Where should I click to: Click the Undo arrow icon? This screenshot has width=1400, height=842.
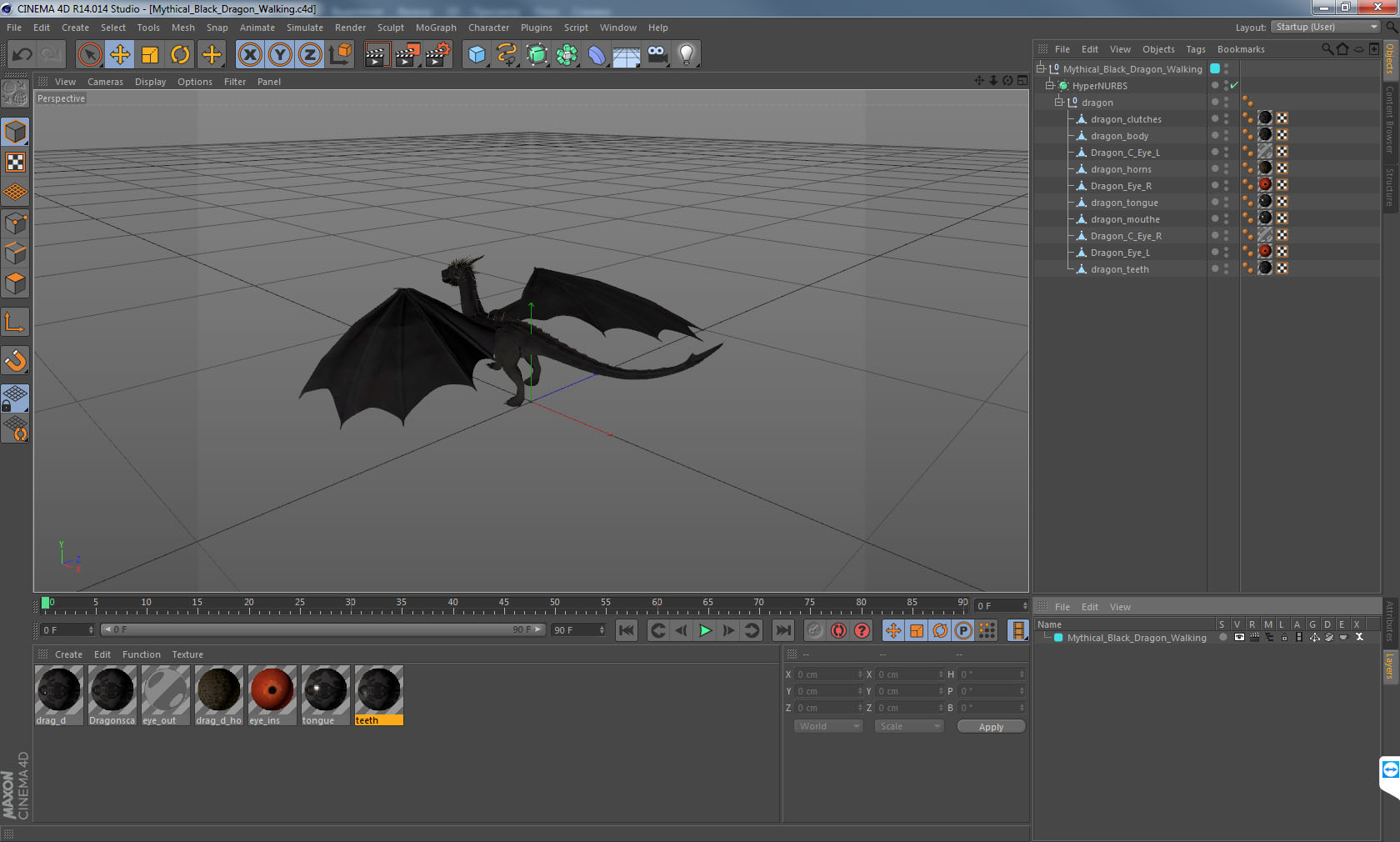coord(22,55)
